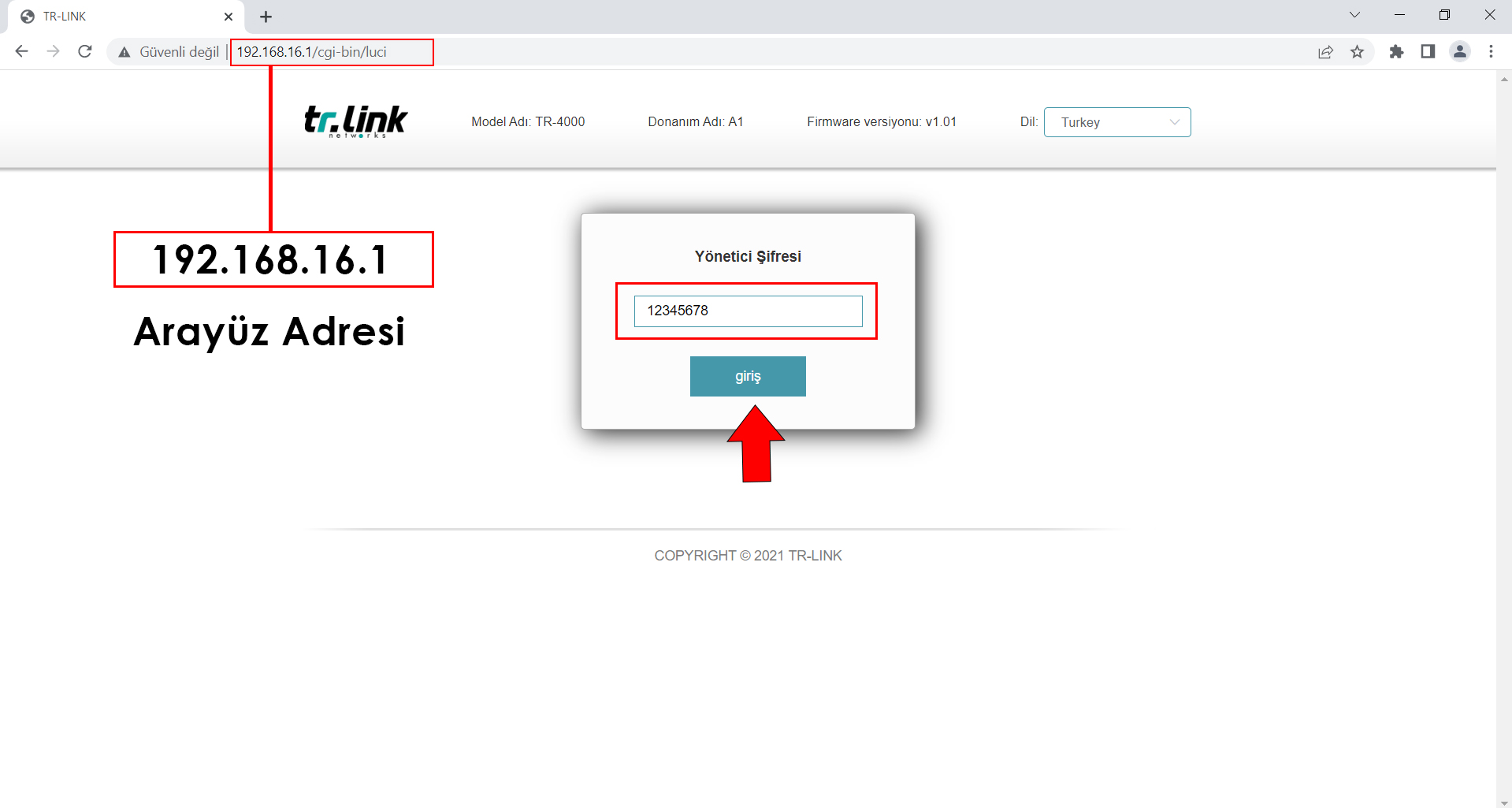Restore down the Chrome window
This screenshot has width=1512, height=808.
pyautogui.click(x=1444, y=15)
